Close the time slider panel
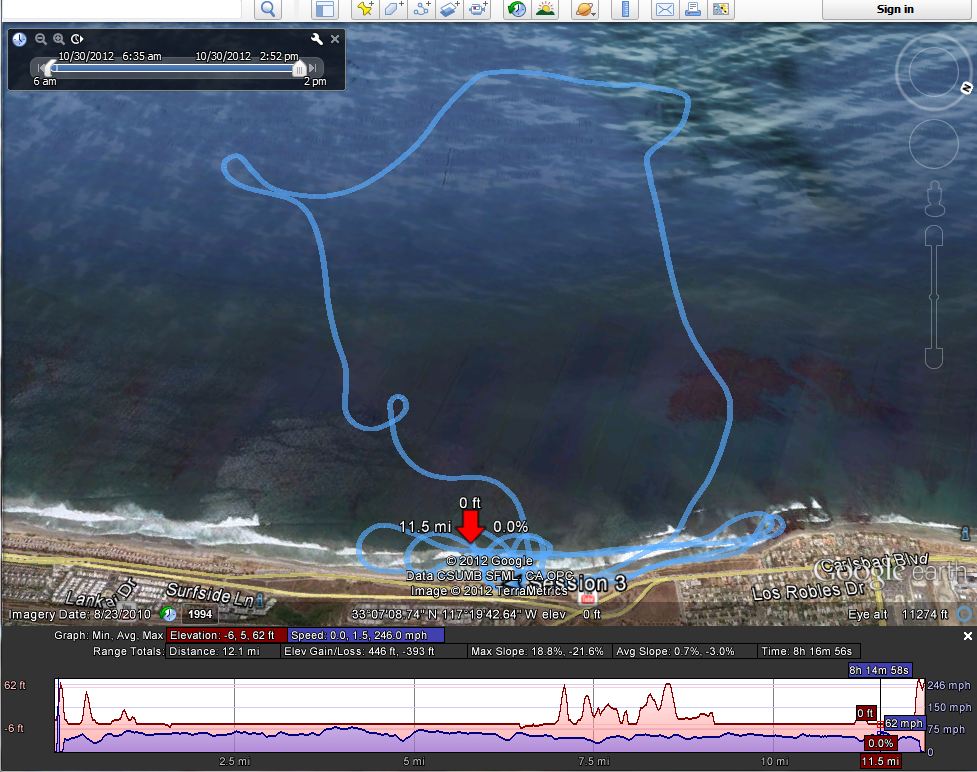The width and height of the screenshot is (977, 772). (x=335, y=39)
